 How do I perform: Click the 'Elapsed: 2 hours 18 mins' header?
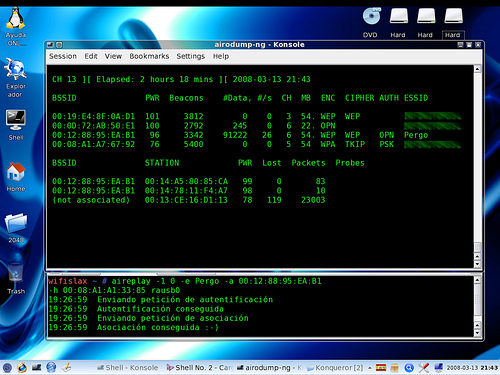(x=155, y=79)
